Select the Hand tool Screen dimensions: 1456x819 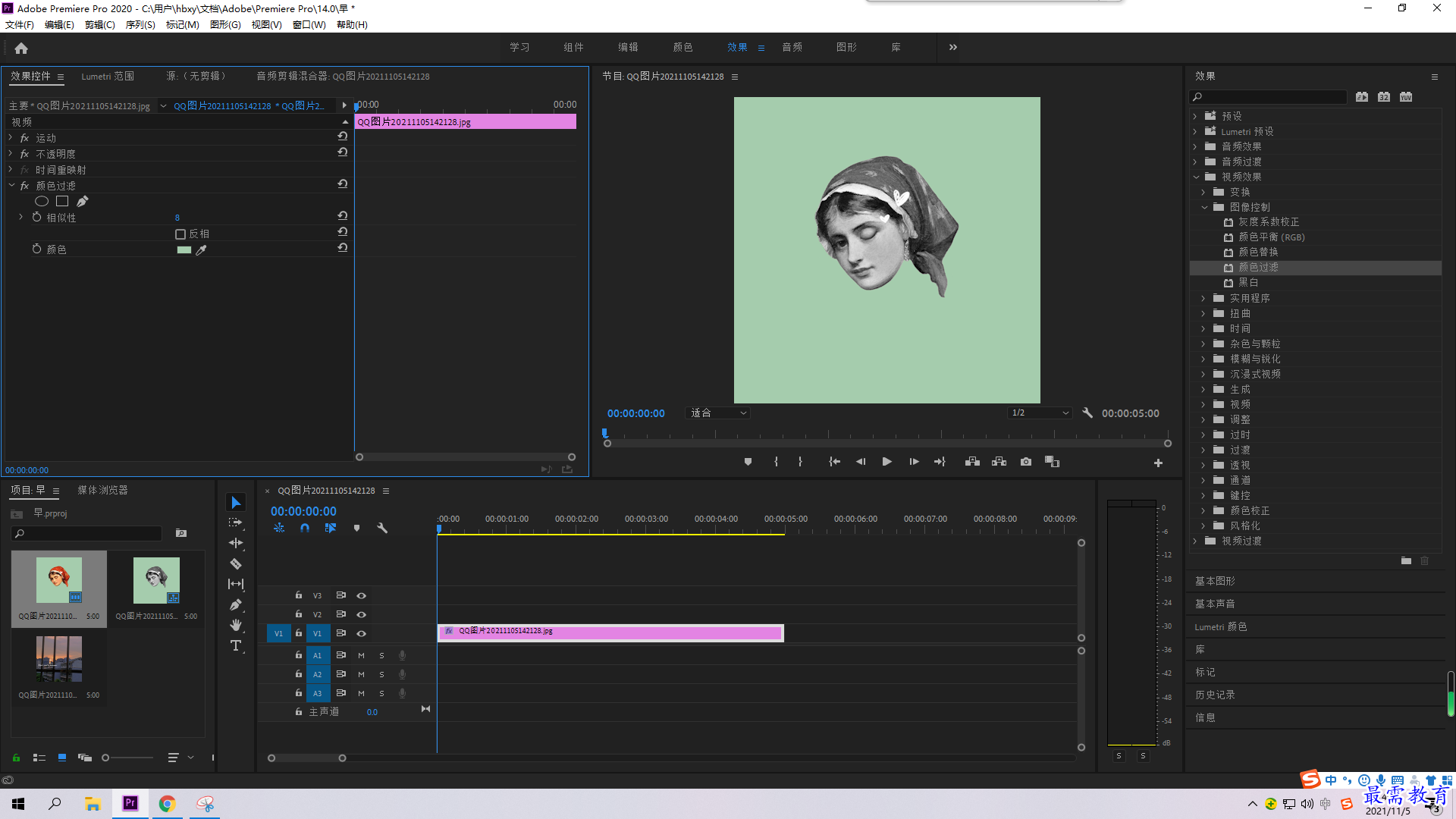pos(236,625)
